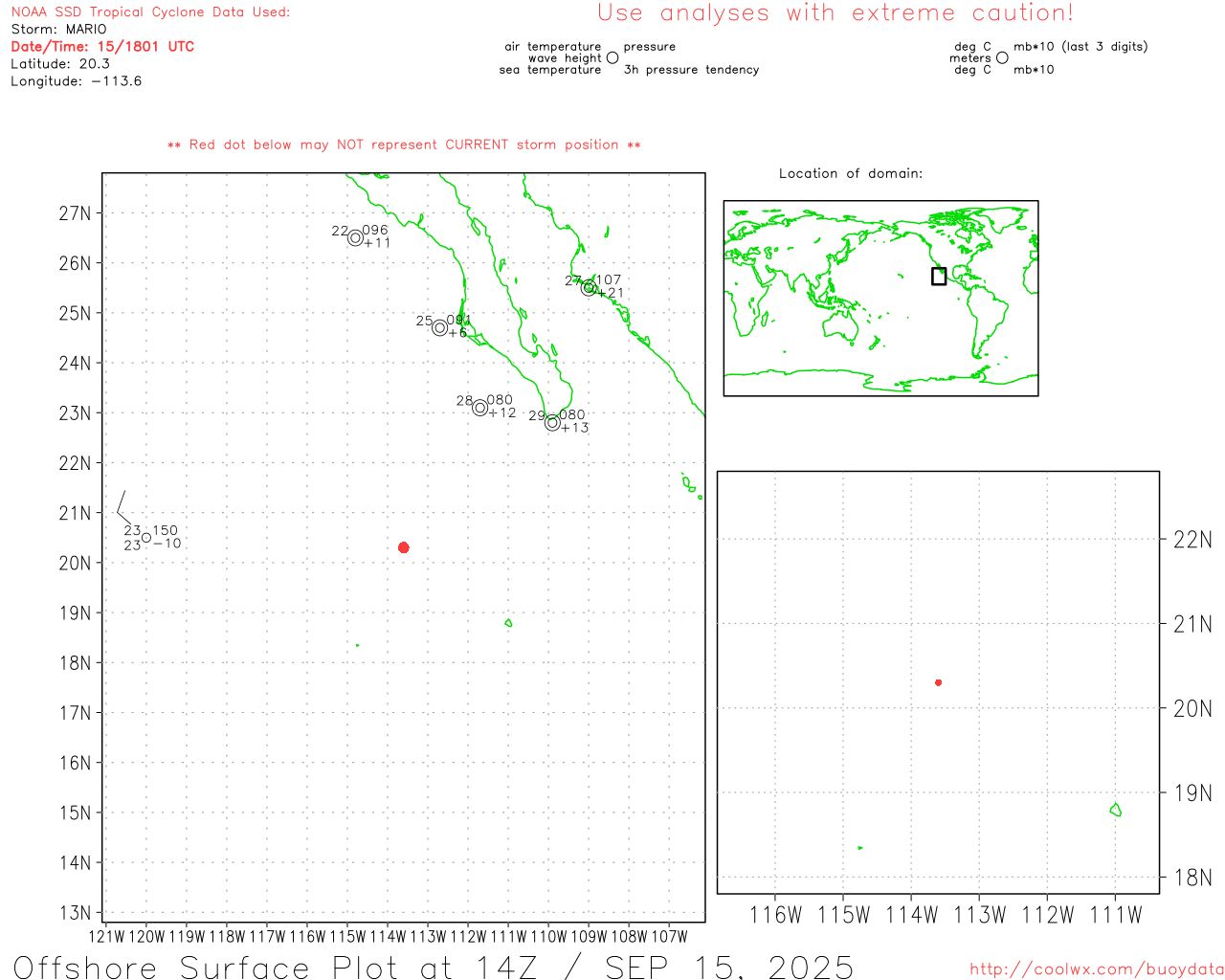Click the '-10' pressure tendency value
This screenshot has width=1225, height=980.
click(x=167, y=544)
